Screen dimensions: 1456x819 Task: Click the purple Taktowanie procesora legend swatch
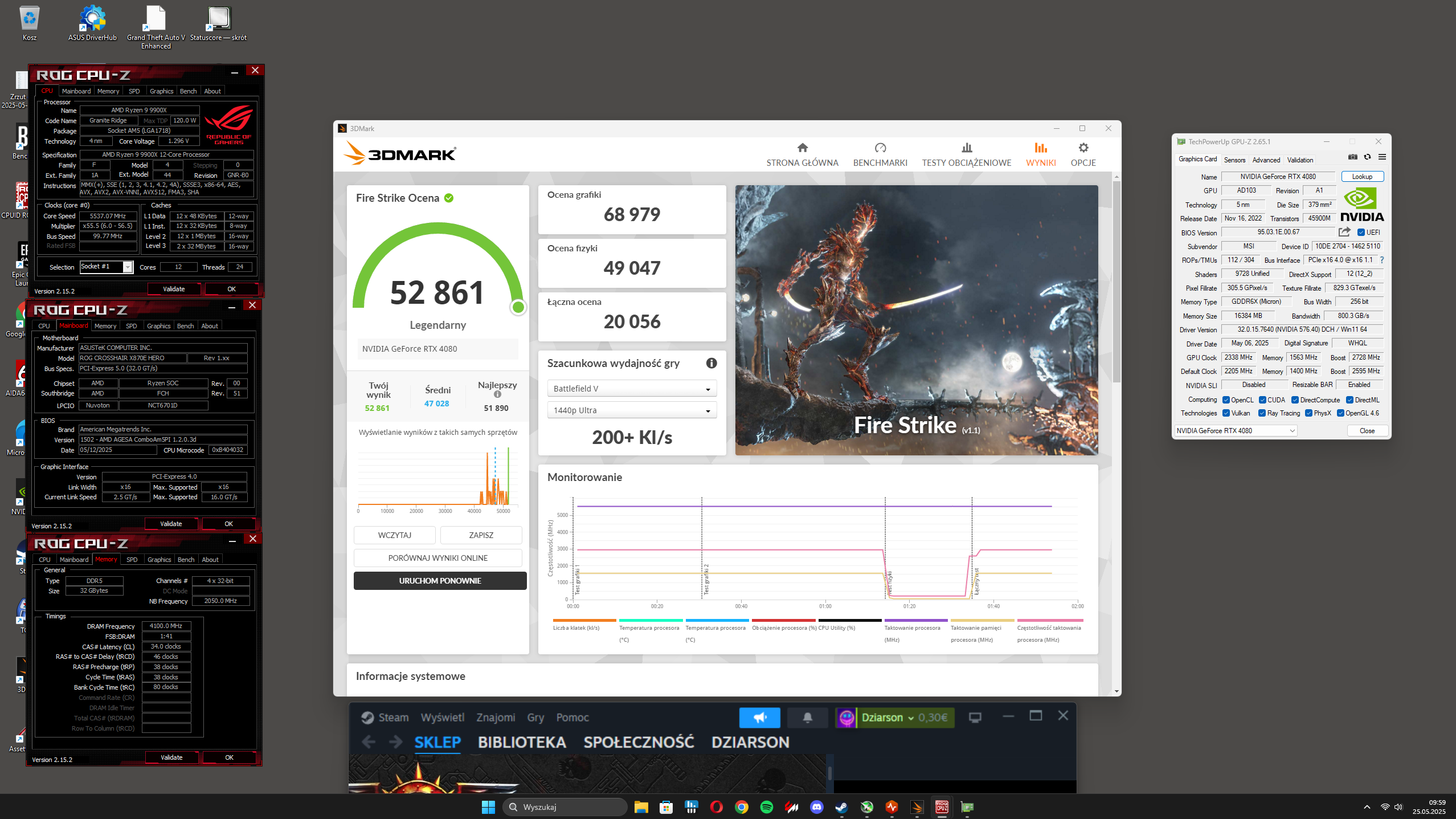[x=916, y=621]
